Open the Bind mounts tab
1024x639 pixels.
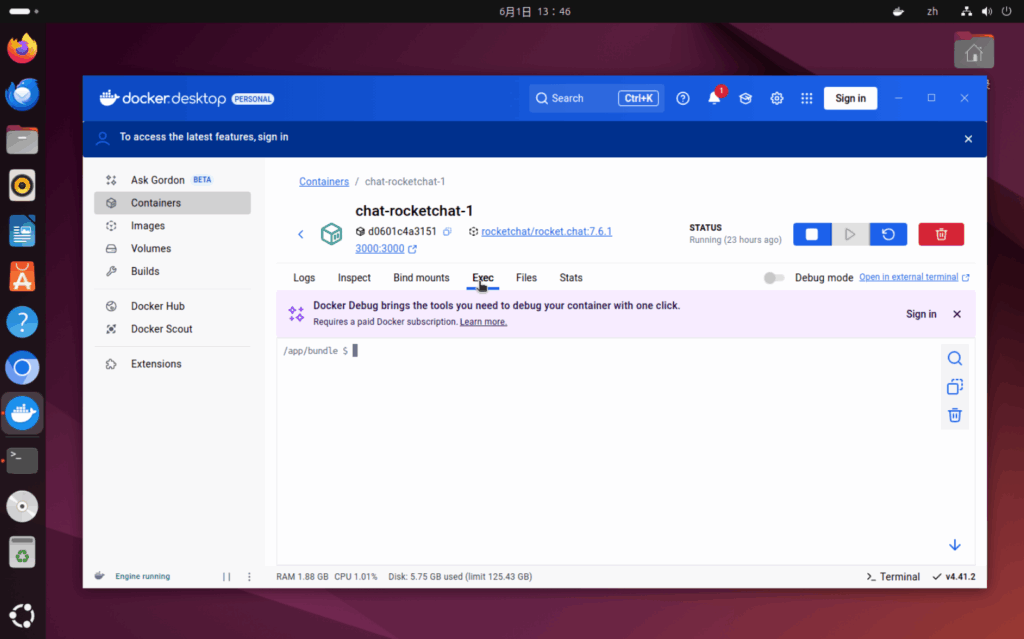(x=421, y=278)
